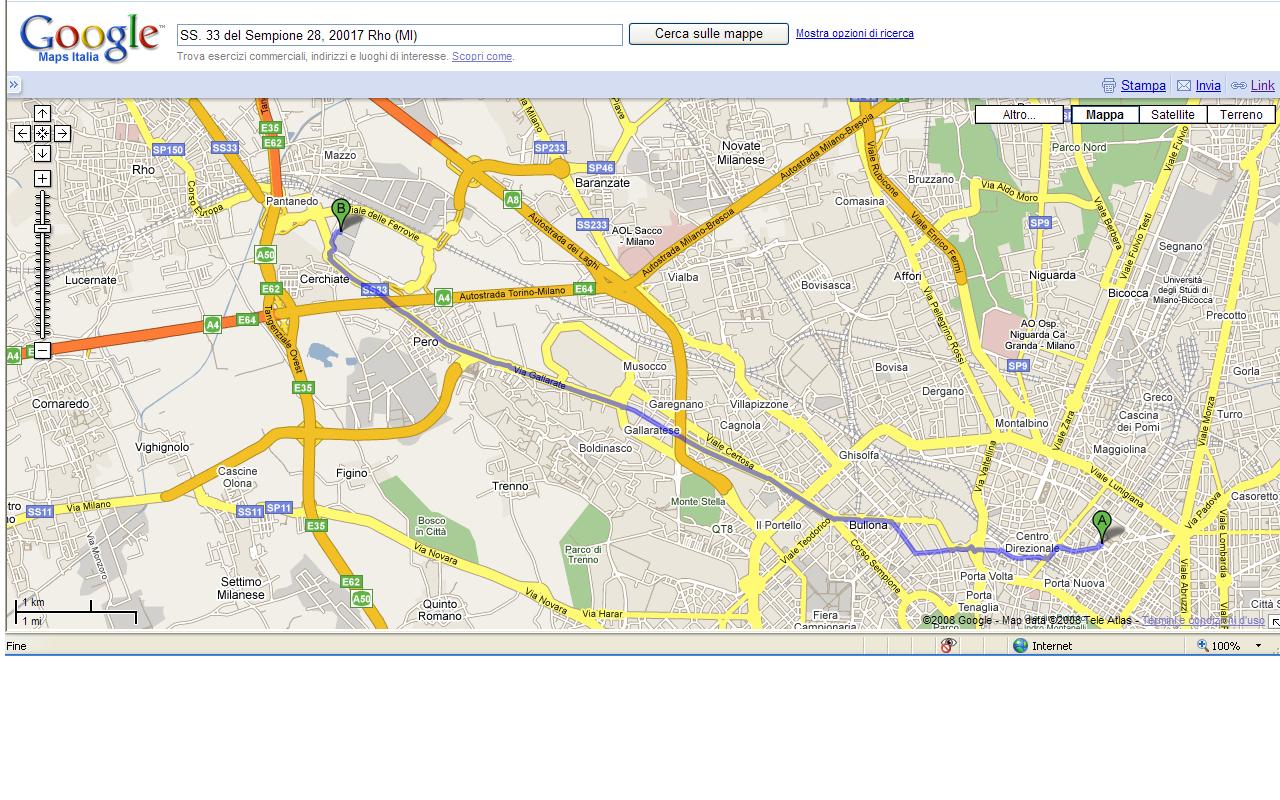1280x800 pixels.
Task: Click the Cerca sulle mappe button
Action: coord(709,34)
